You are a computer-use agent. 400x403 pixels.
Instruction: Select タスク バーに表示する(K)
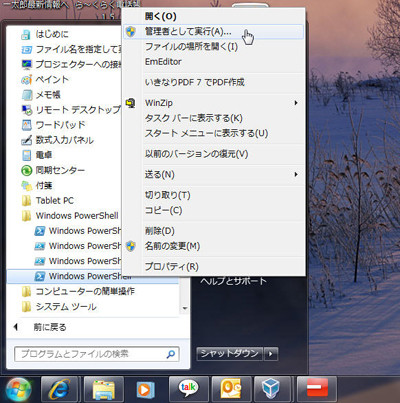[213, 118]
